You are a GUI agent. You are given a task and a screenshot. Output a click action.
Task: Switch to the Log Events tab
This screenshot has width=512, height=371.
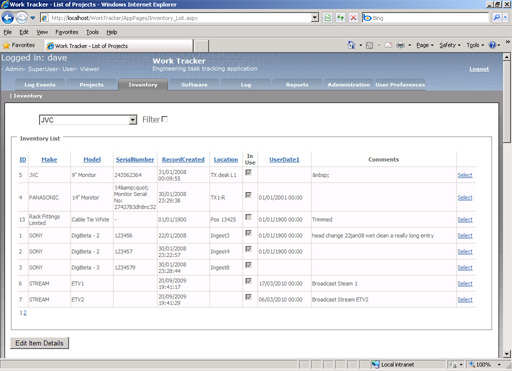(x=40, y=85)
